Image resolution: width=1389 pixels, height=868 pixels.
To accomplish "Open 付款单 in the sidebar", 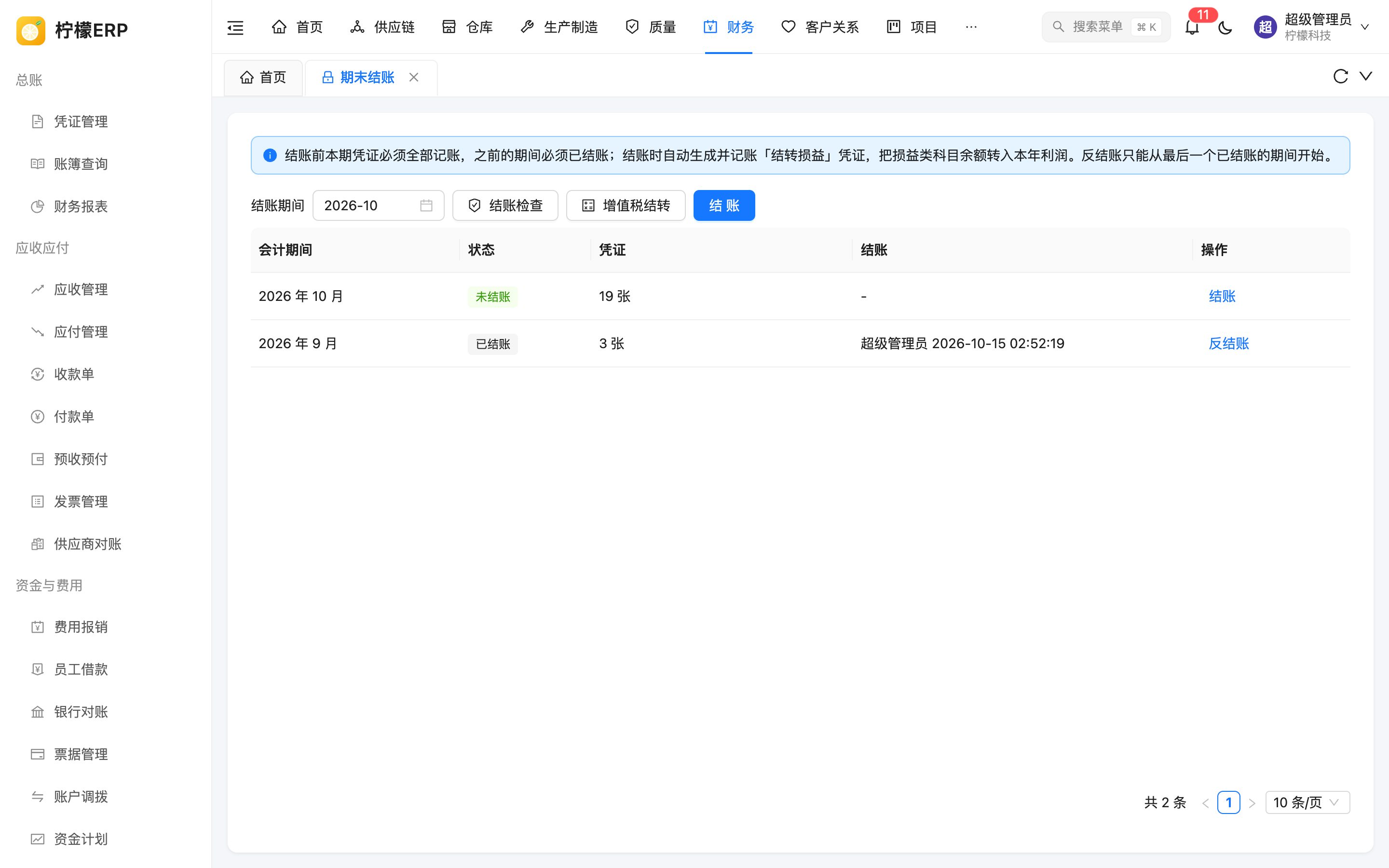I will pyautogui.click(x=106, y=417).
